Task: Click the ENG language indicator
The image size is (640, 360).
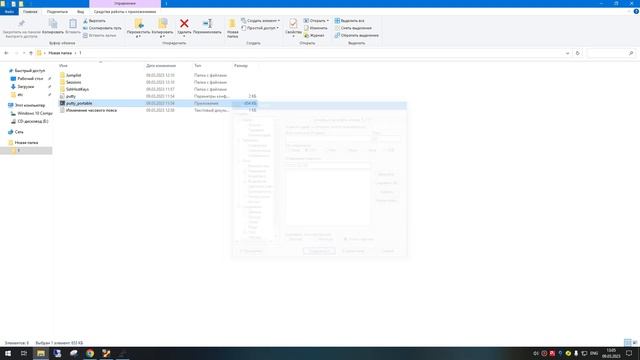Action: coord(594,353)
